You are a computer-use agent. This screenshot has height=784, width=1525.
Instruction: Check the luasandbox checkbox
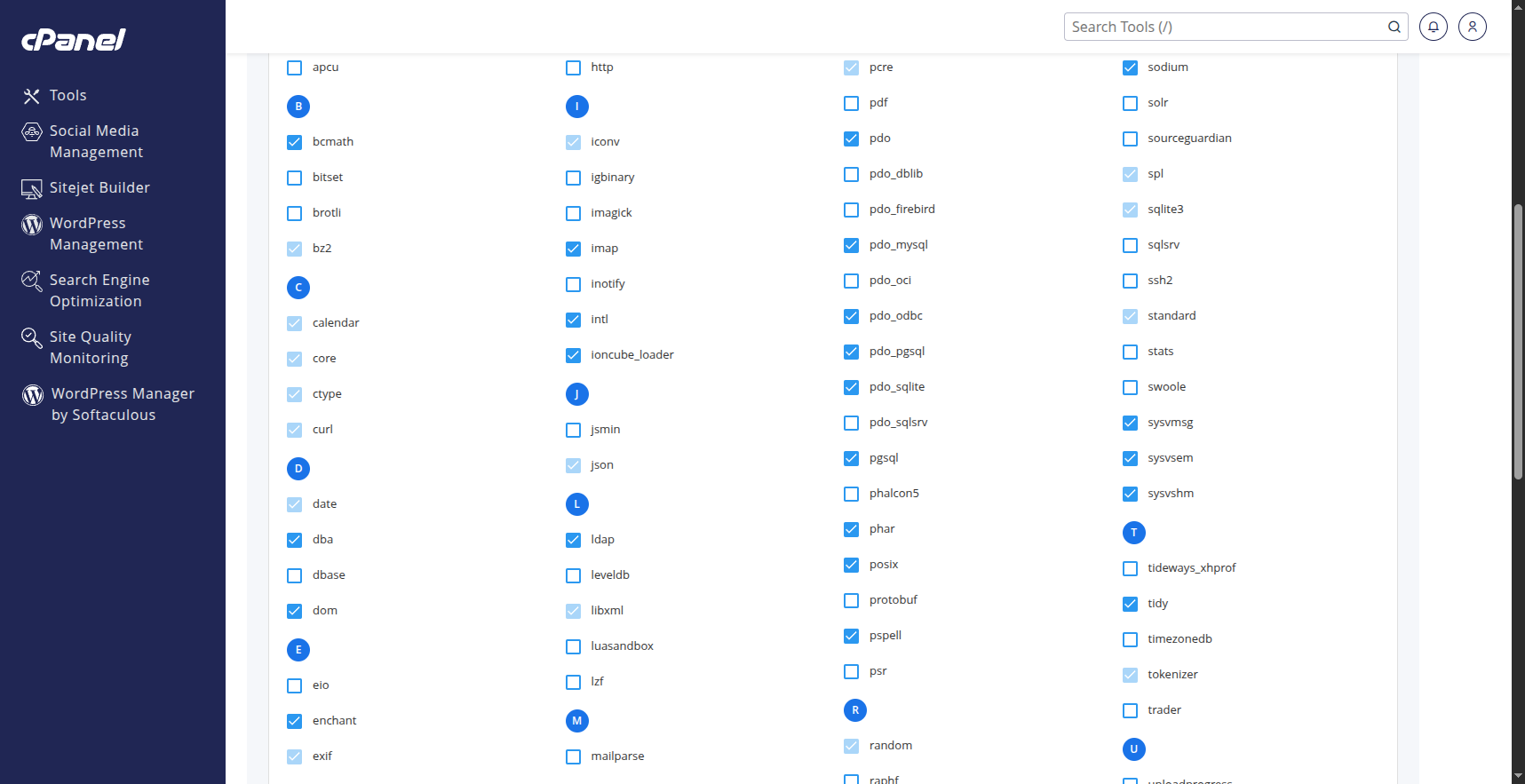click(574, 646)
